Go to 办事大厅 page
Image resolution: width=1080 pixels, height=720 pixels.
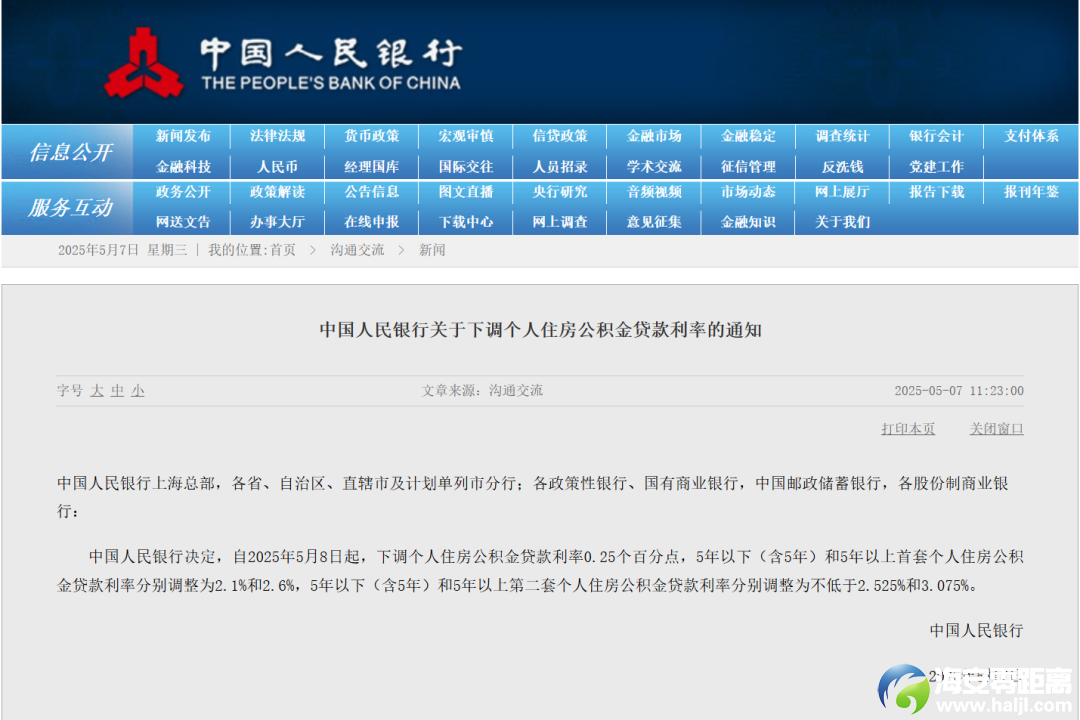coord(278,222)
